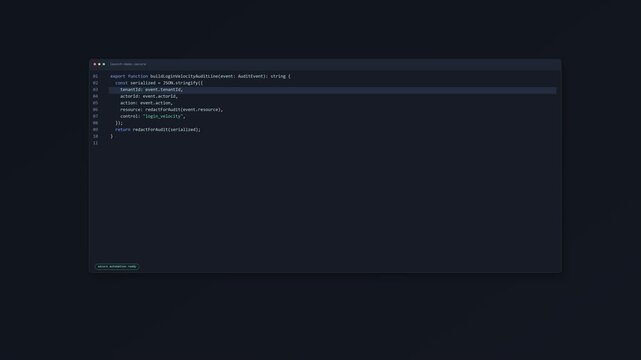Click the "const" keyword on line 02

[121, 83]
